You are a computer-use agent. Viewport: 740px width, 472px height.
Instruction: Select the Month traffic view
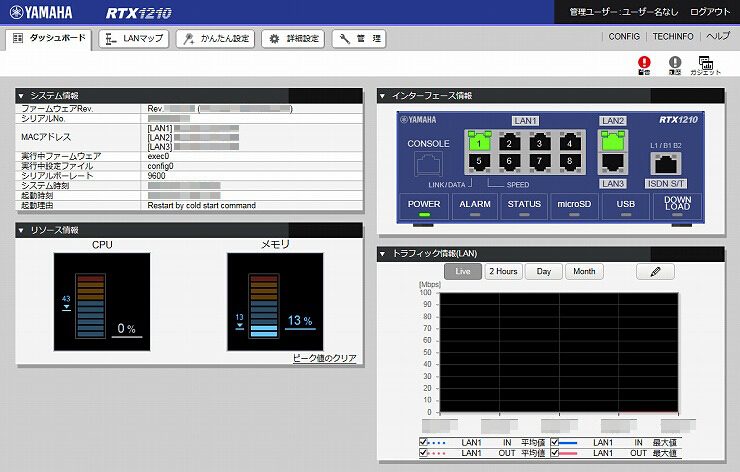point(584,271)
